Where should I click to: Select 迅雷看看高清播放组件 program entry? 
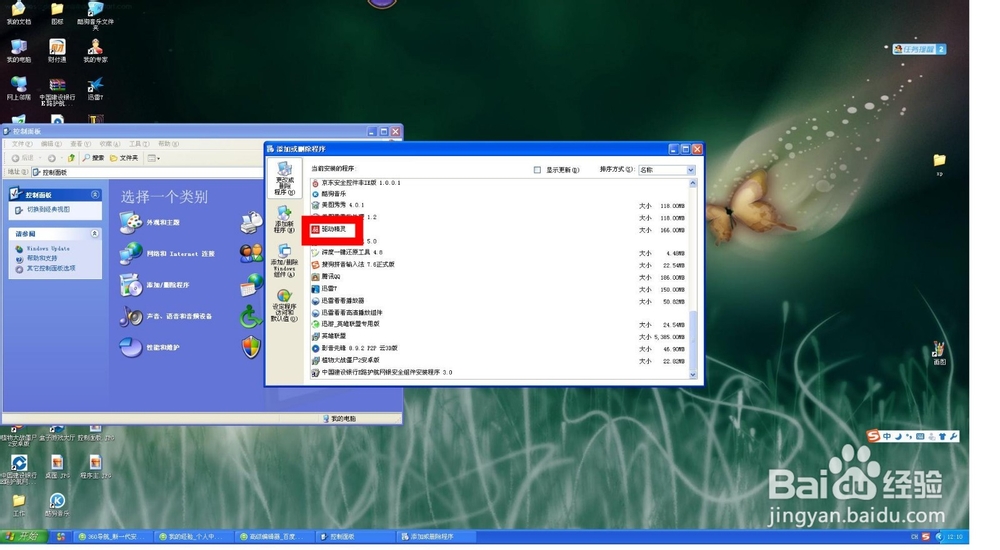(347, 313)
